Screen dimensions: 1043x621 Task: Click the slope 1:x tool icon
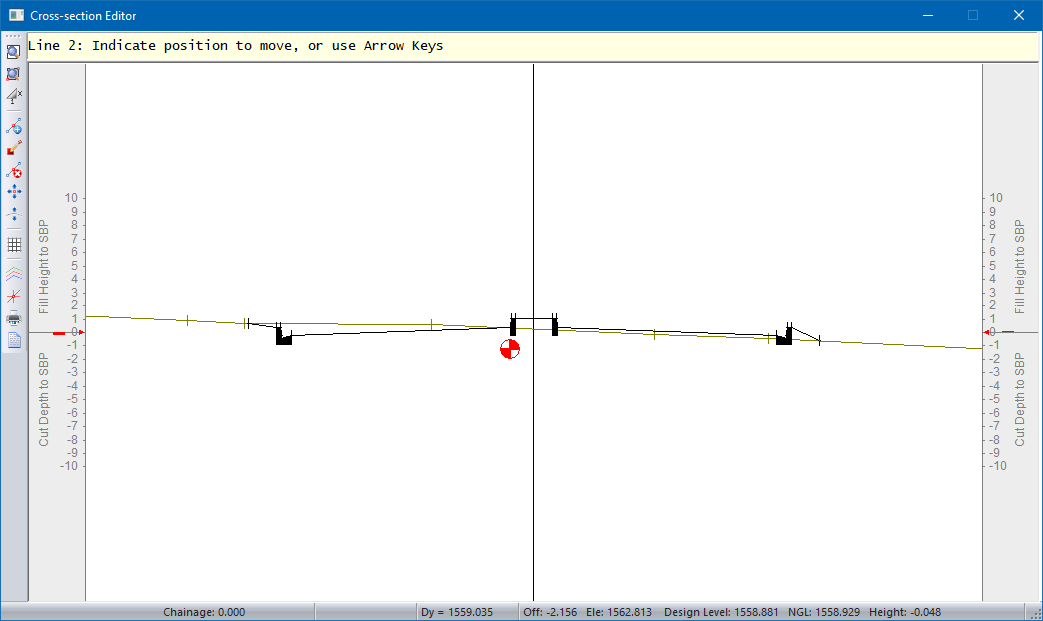point(14,97)
